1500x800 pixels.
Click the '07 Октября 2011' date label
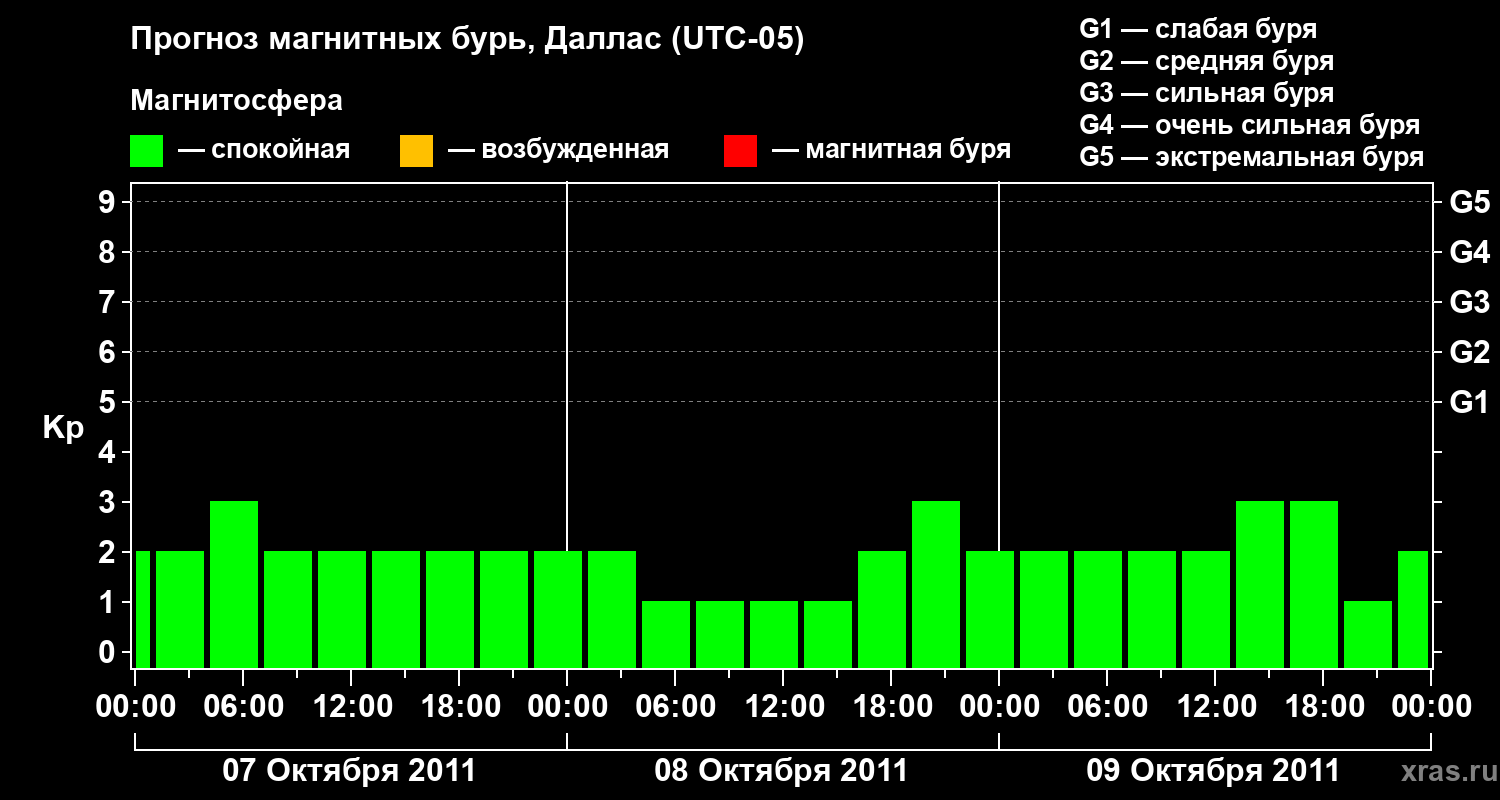coord(349,771)
